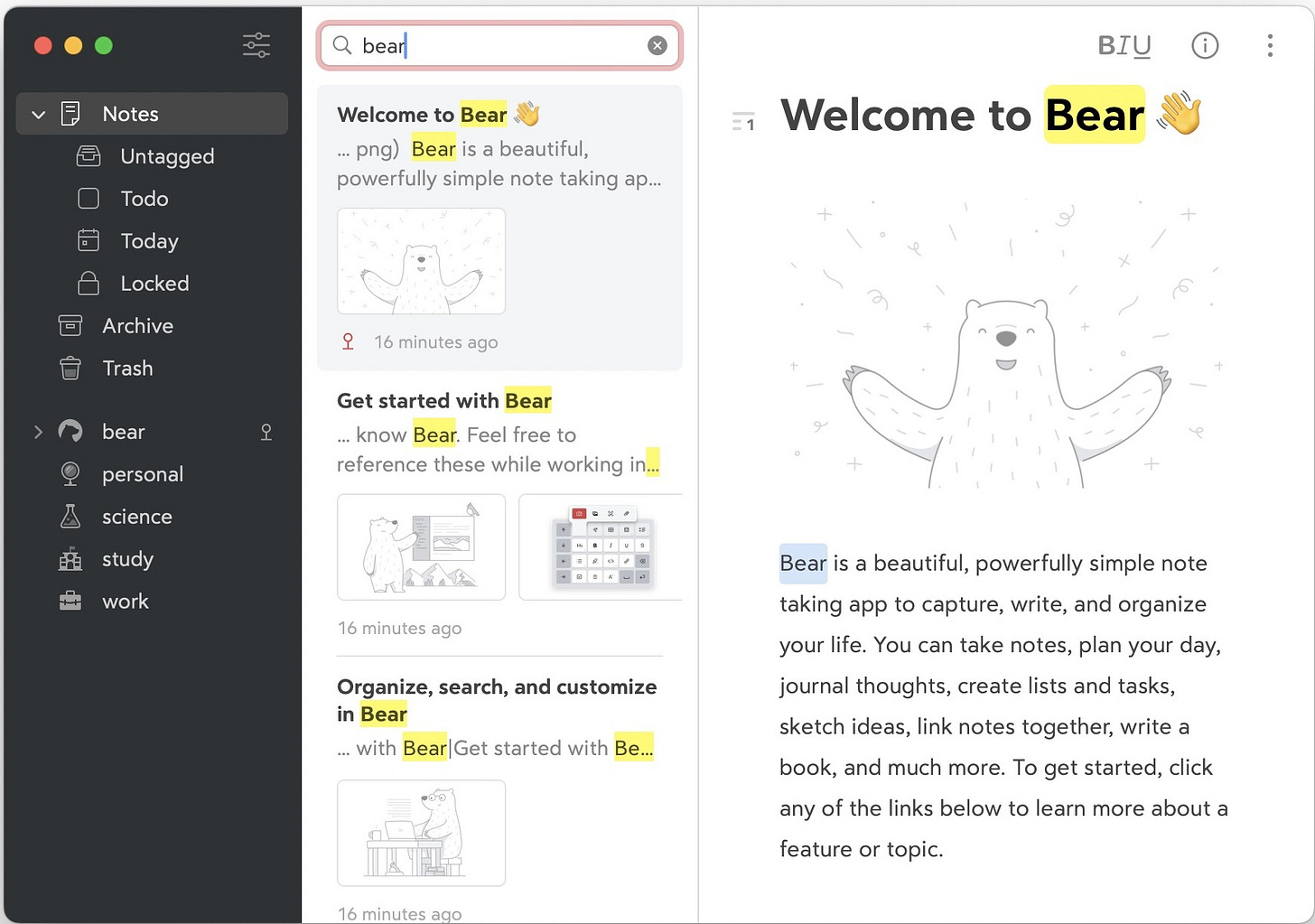Click the personal tag globe icon
1315x924 pixels.
click(70, 473)
